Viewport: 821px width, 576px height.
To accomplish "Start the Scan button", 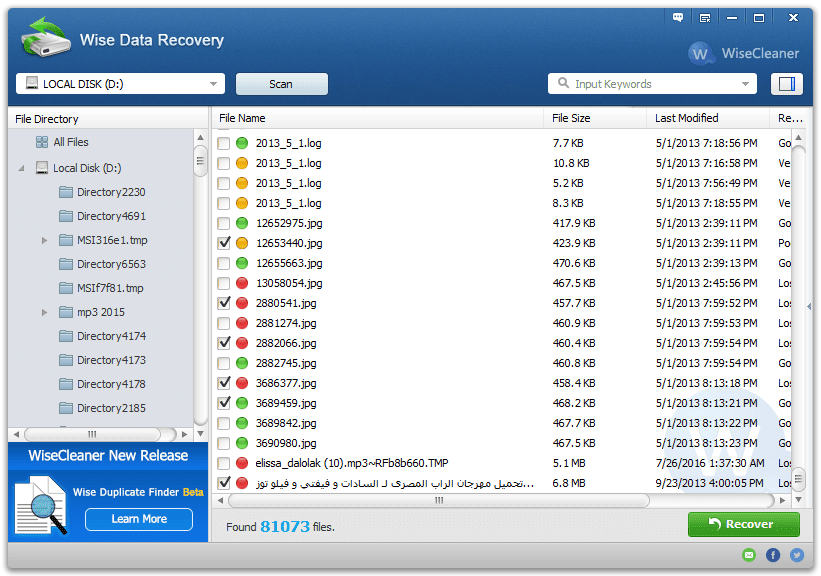I will pos(282,84).
